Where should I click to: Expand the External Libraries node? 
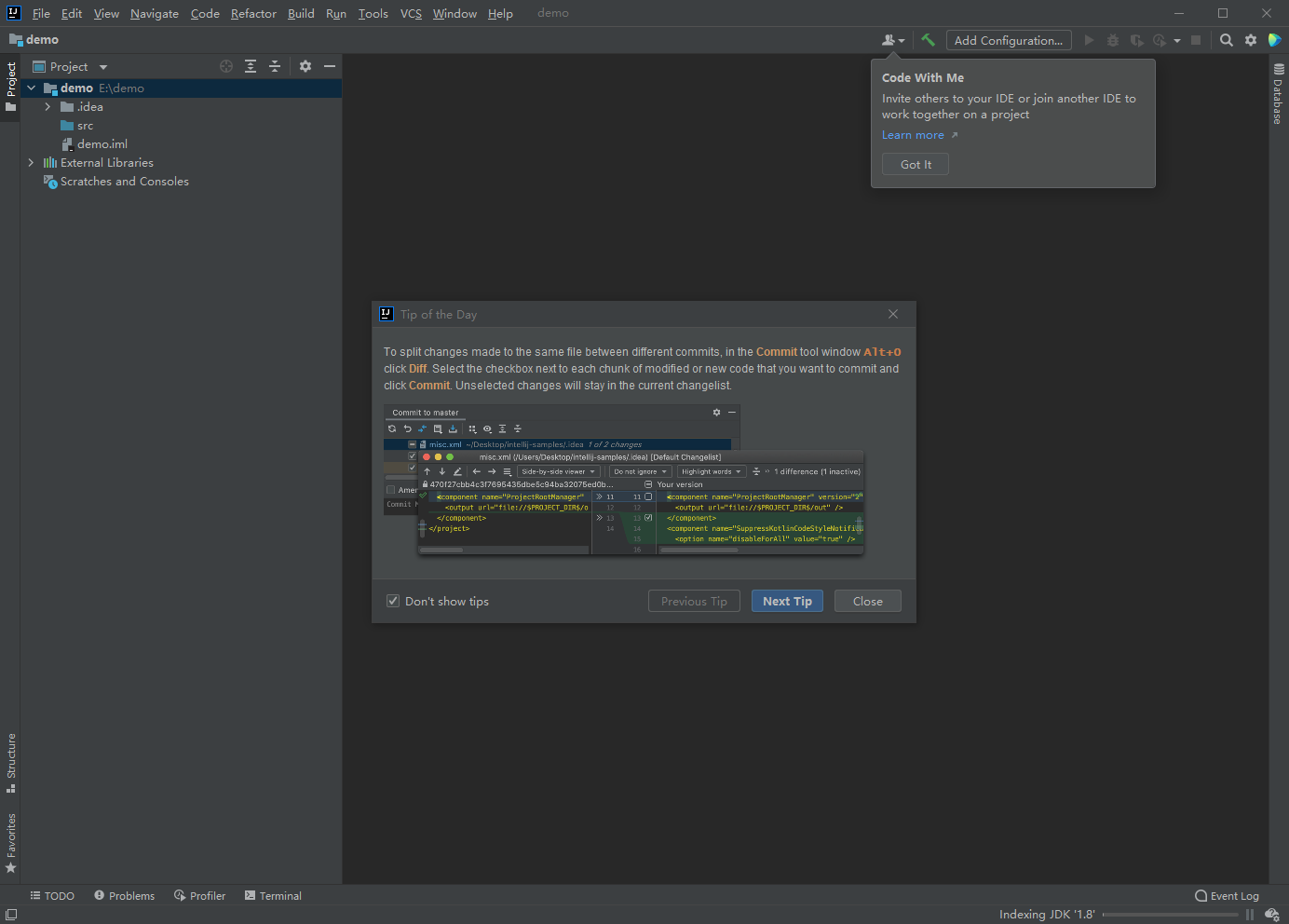[x=32, y=162]
